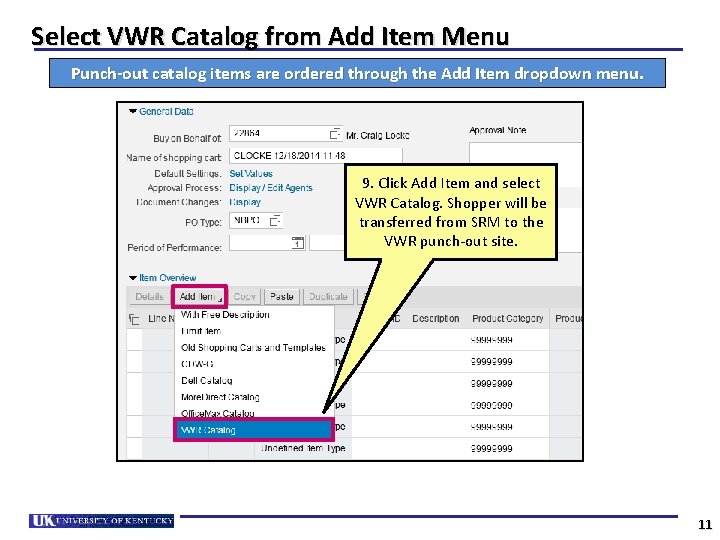Click the Name of shopping cart field
Screen dimensions: 720x540
316,156
